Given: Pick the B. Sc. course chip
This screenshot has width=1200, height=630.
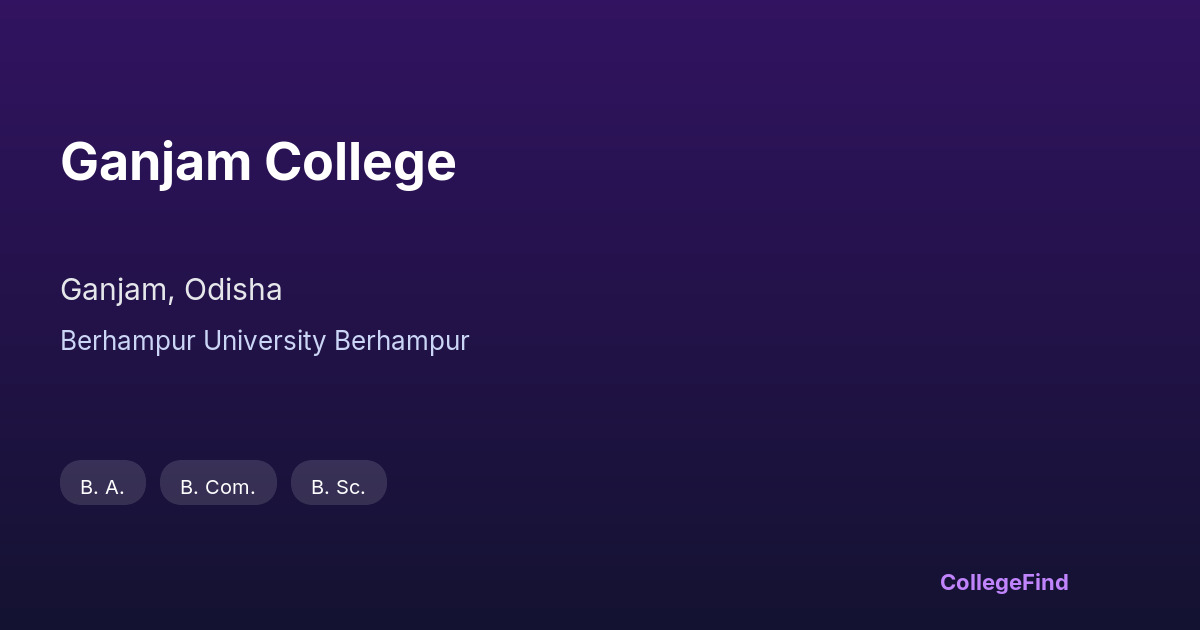Looking at the screenshot, I should [x=338, y=484].
